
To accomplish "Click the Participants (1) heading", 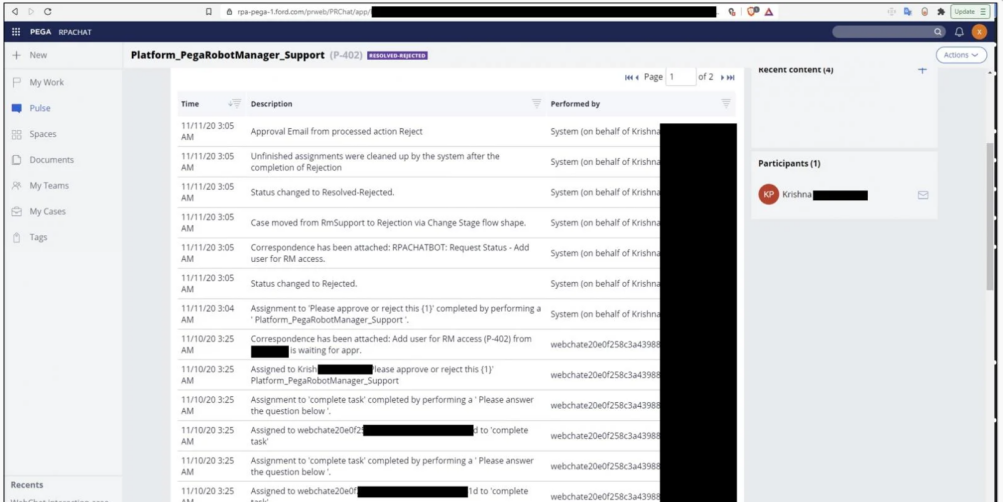I will [789, 164].
